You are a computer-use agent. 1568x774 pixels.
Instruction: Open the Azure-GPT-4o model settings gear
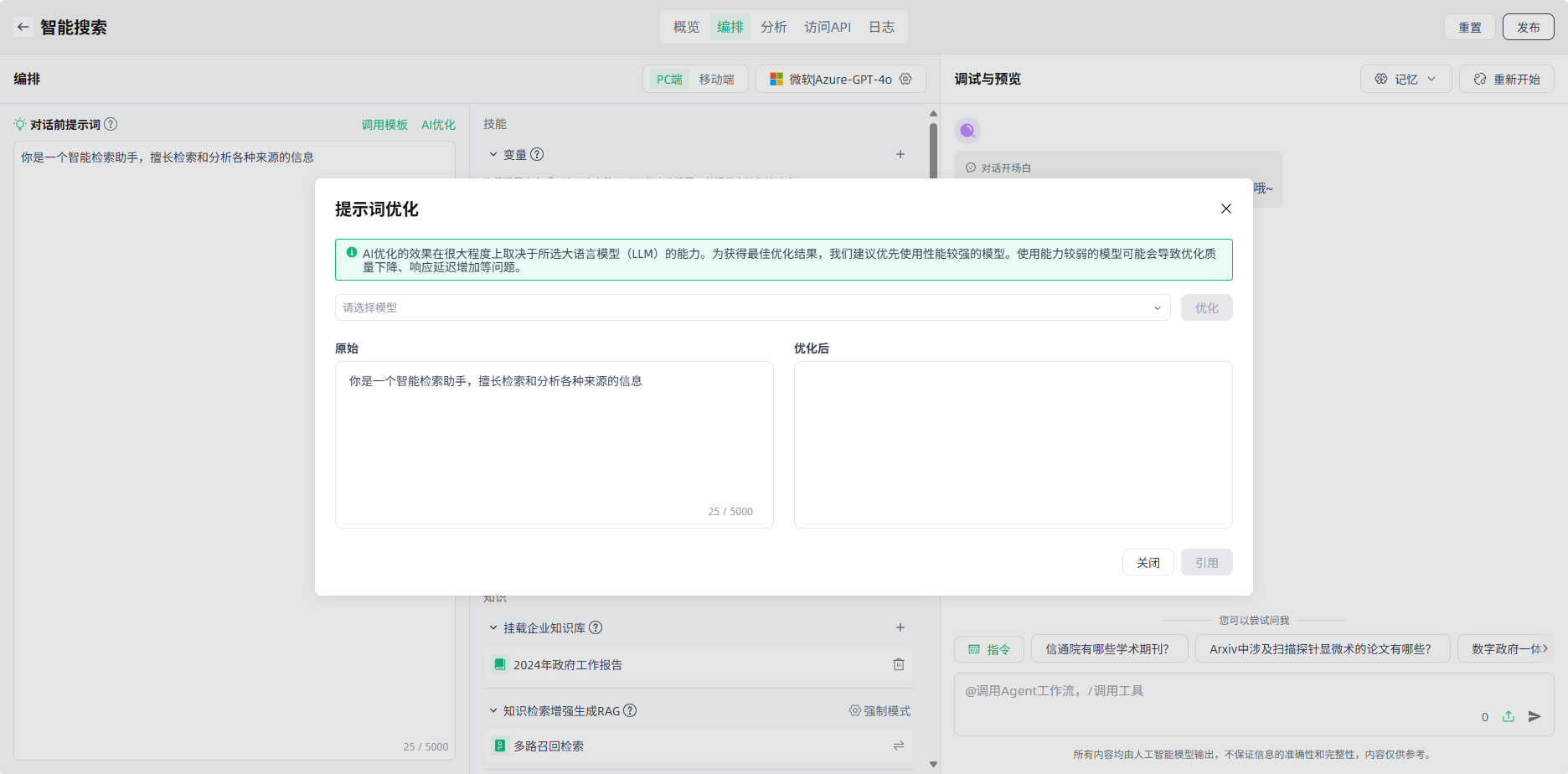(x=905, y=79)
